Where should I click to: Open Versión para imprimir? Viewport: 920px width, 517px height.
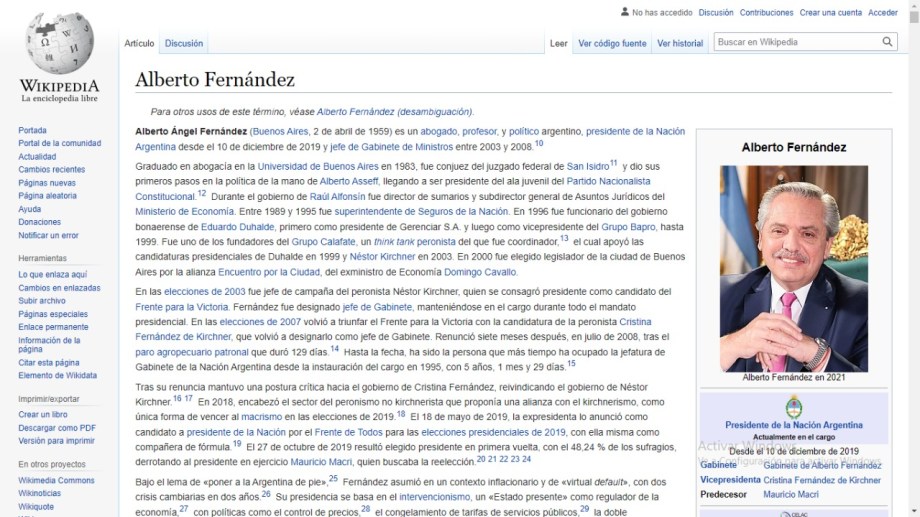point(56,441)
